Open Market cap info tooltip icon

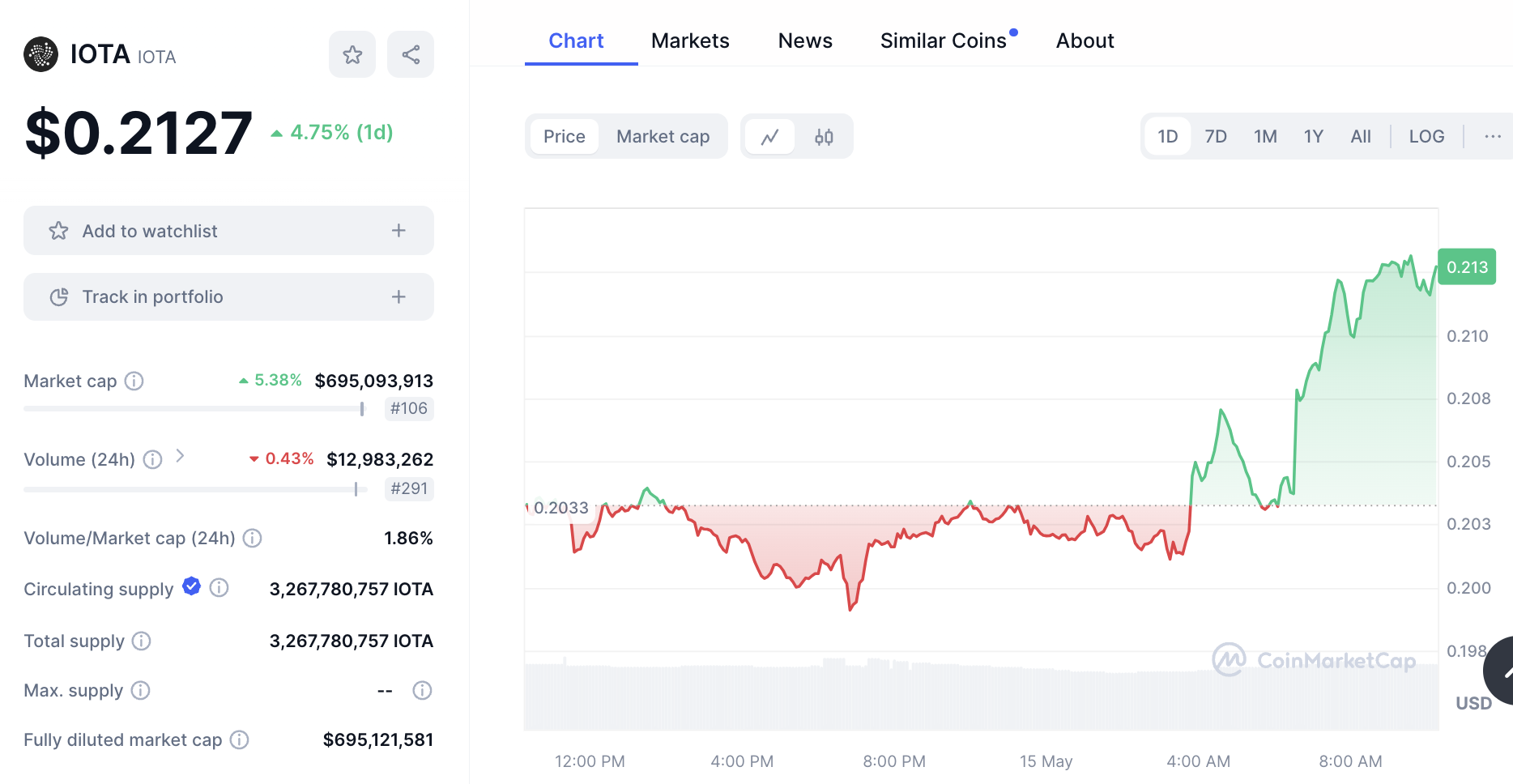point(134,381)
